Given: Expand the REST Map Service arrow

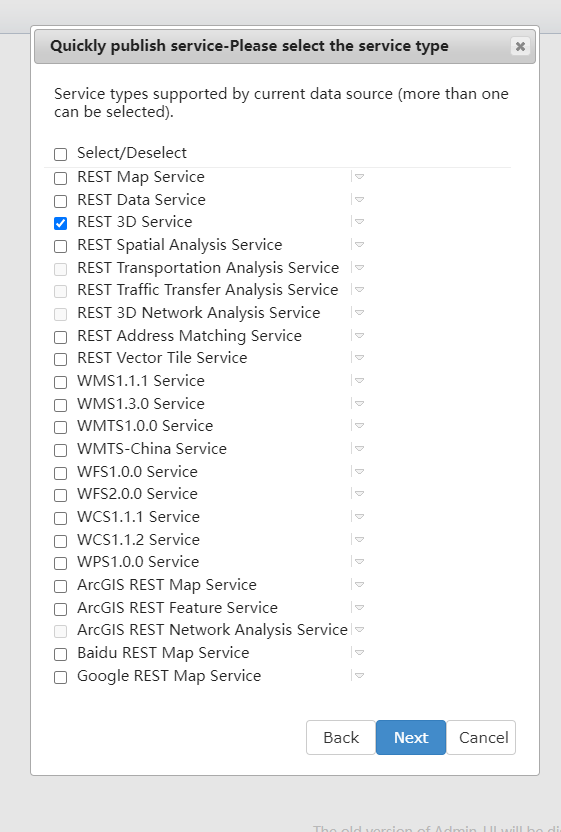Looking at the screenshot, I should 359,176.
